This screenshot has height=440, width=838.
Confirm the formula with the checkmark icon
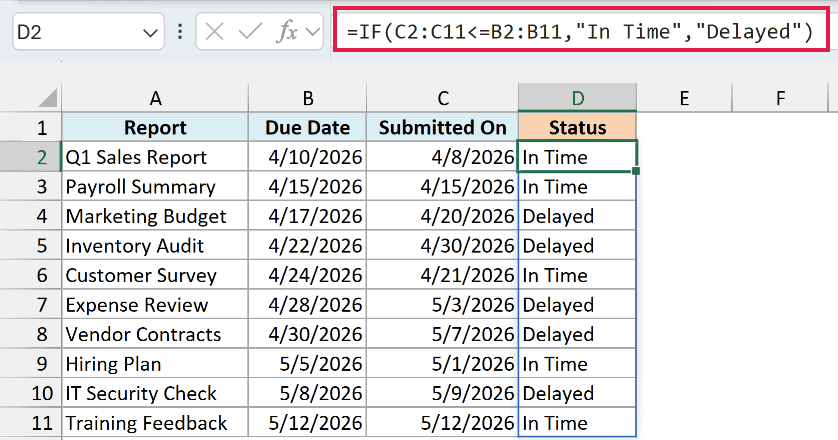click(250, 32)
